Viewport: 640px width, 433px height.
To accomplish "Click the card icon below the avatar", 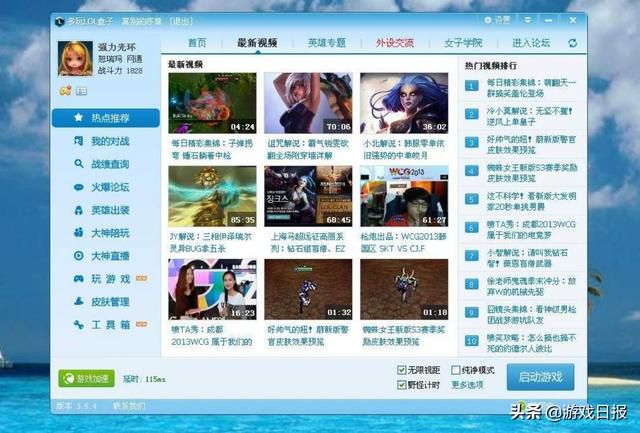I will tap(82, 91).
